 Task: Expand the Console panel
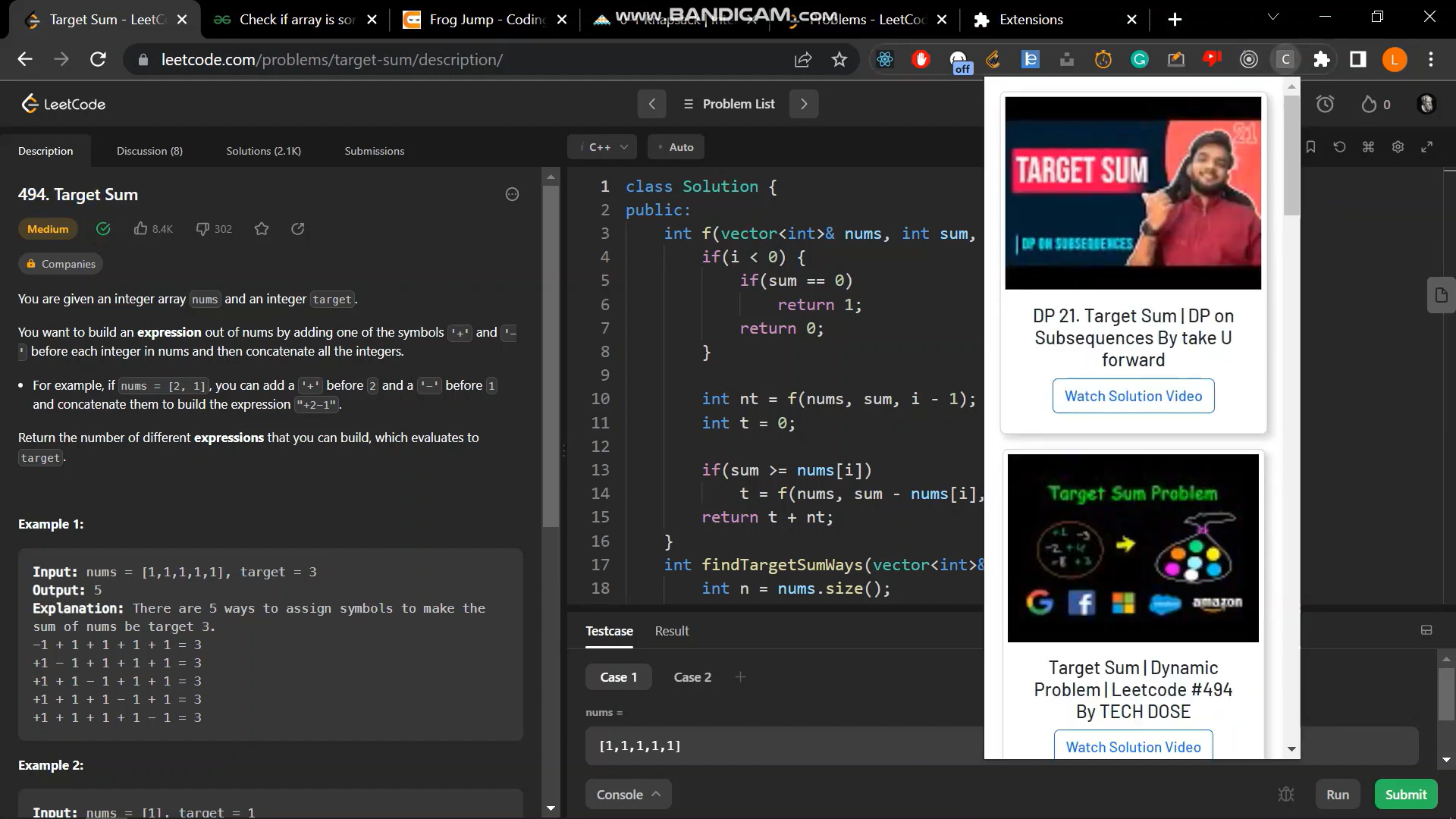628,794
